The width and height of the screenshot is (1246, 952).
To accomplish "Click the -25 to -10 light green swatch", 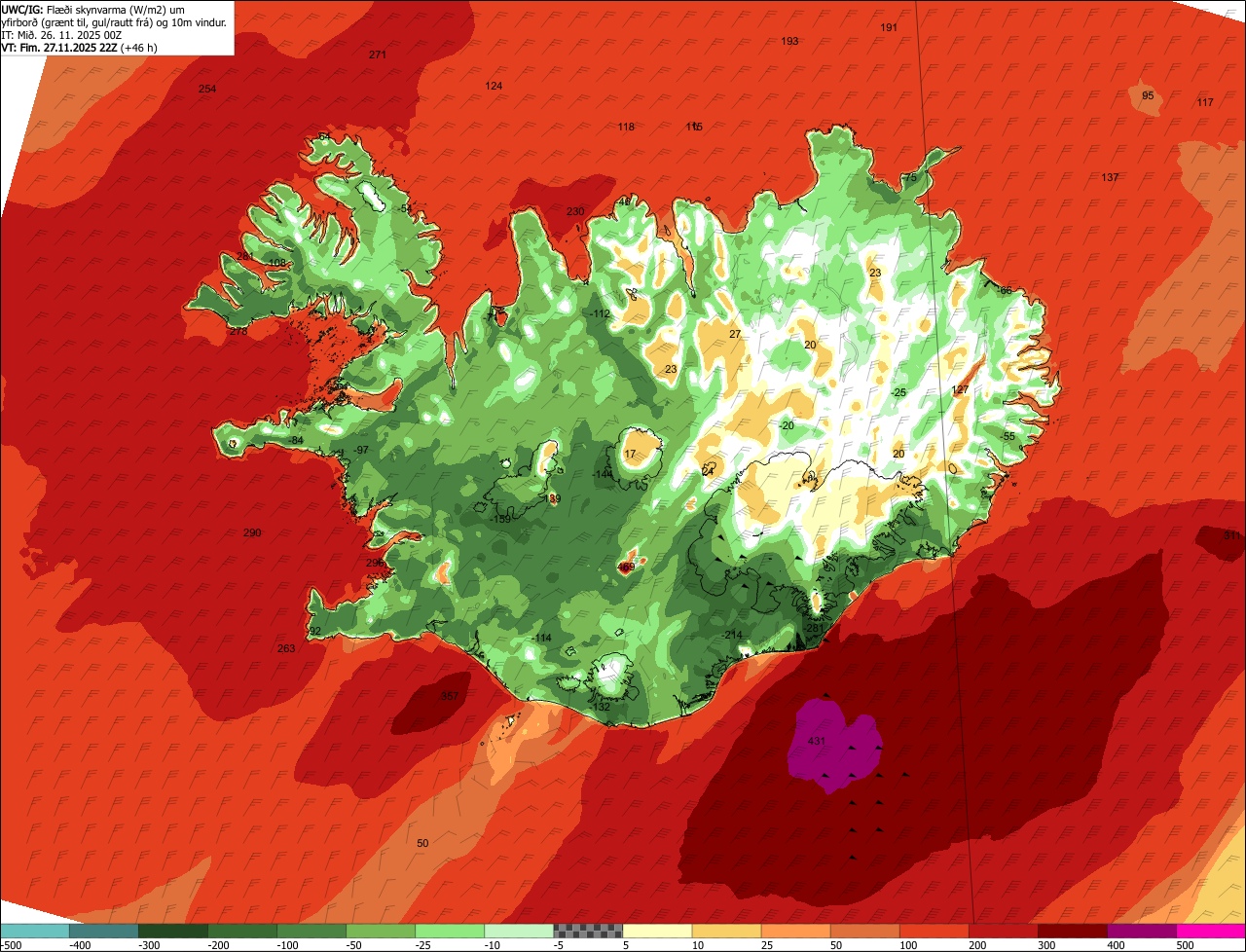I will tap(450, 931).
